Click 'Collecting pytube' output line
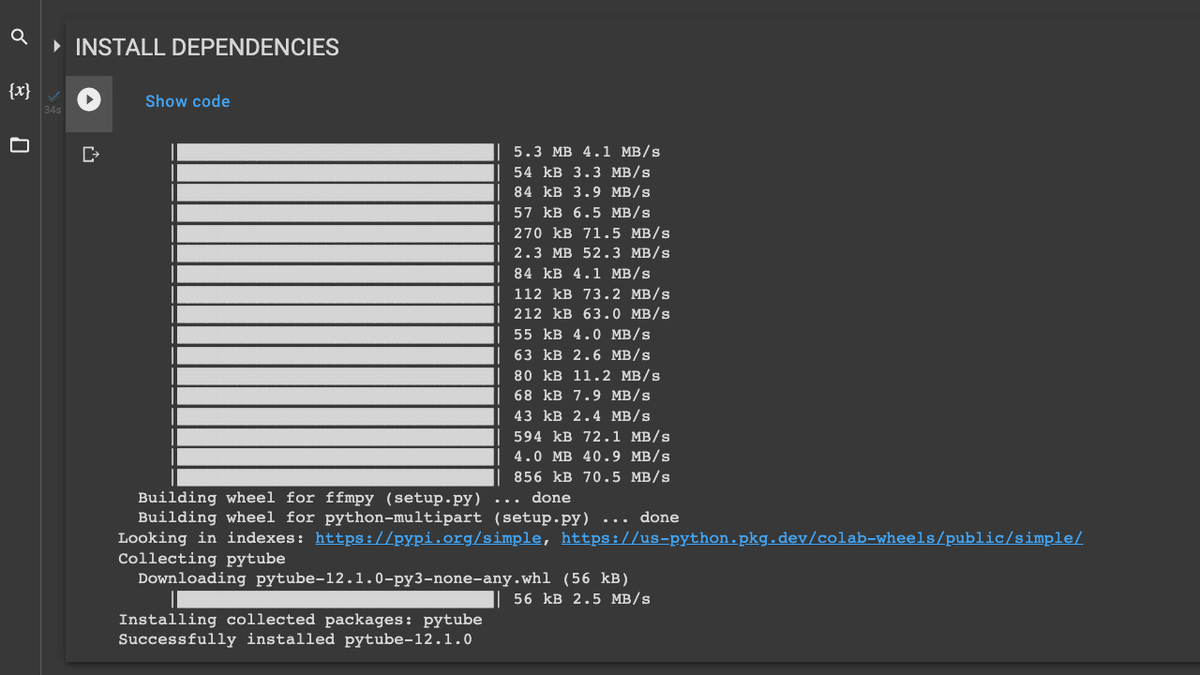Viewport: 1200px width, 675px height. (202, 558)
